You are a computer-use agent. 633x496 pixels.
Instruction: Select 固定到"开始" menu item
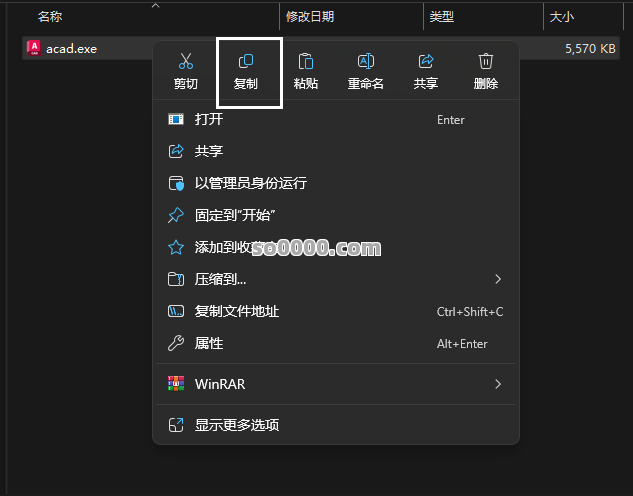point(235,215)
